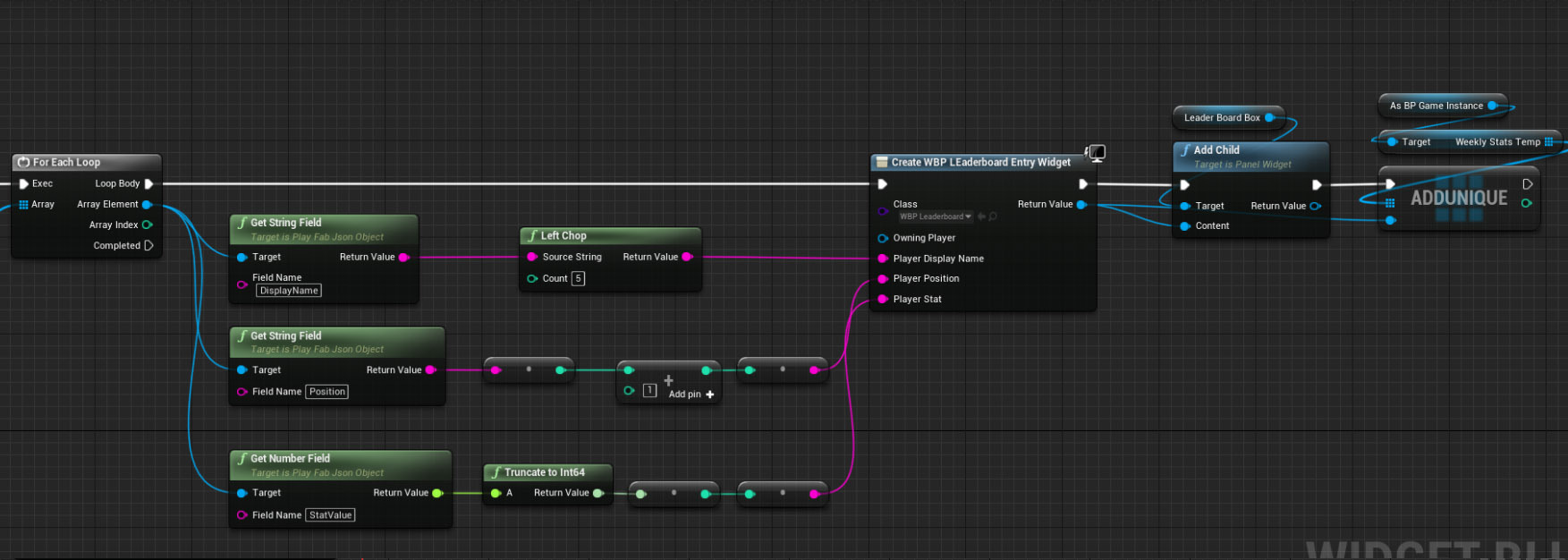This screenshot has height=560, width=1568.
Task: Open the WBP Leaderboard class dropdown
Action: pos(936,216)
